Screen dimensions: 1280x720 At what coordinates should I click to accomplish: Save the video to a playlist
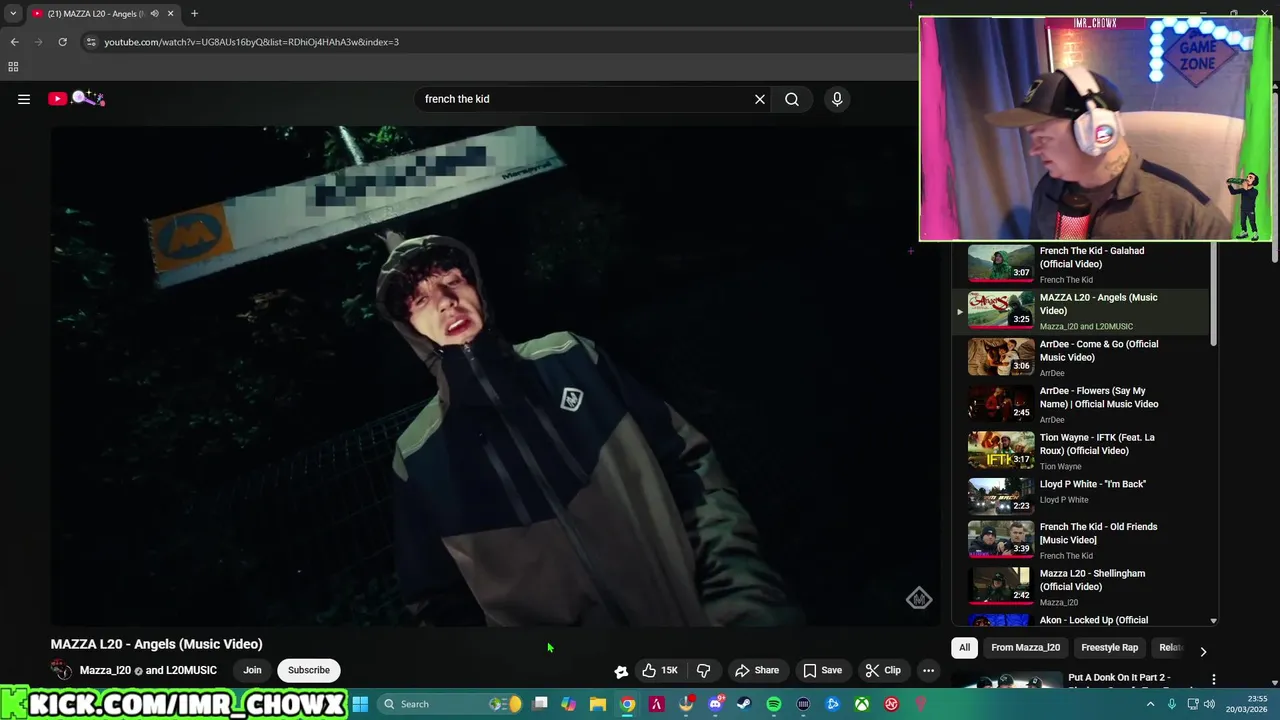pos(822,670)
